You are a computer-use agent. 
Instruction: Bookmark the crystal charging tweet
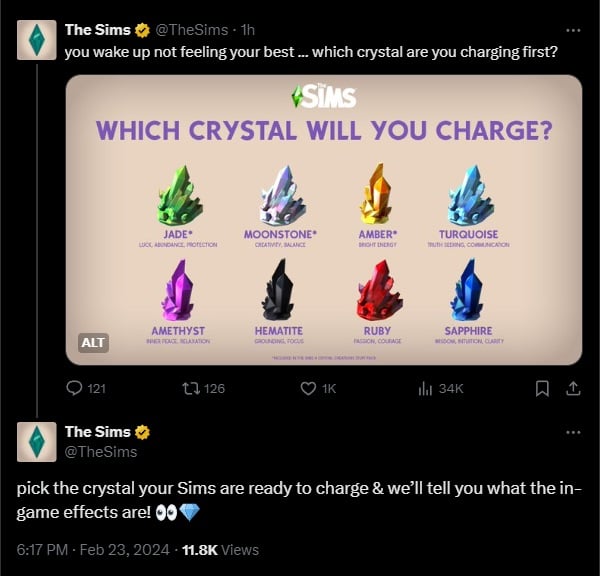point(541,388)
